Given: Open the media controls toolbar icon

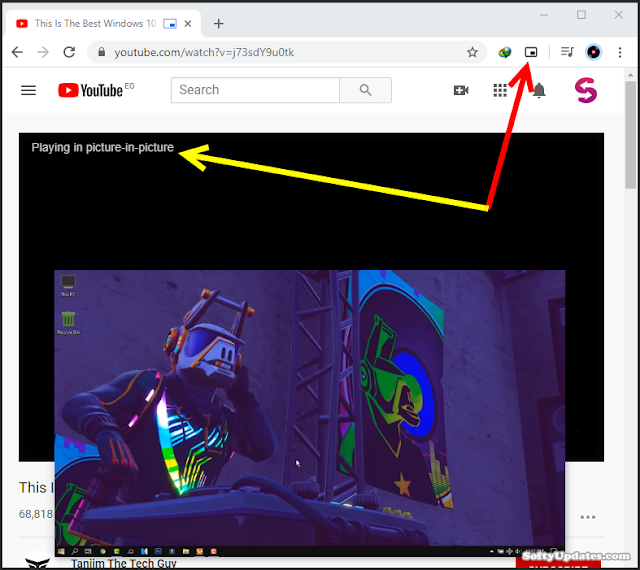Looking at the screenshot, I should (567, 52).
